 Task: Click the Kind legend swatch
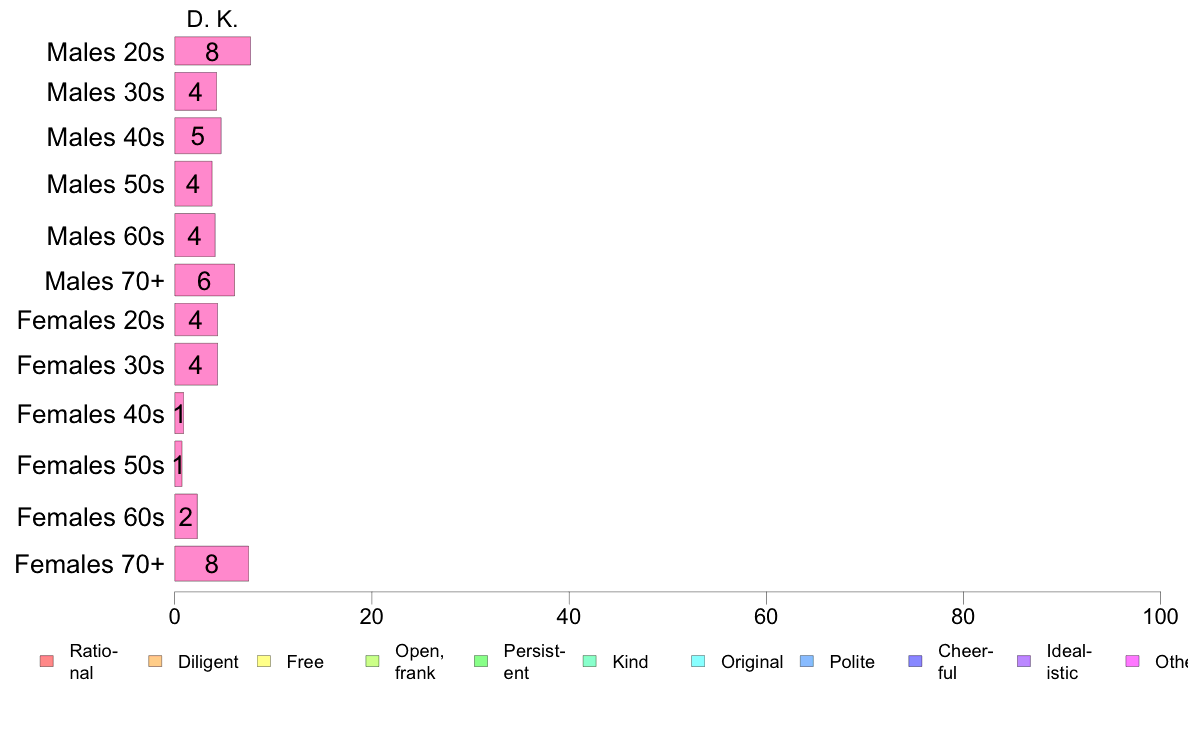click(589, 661)
